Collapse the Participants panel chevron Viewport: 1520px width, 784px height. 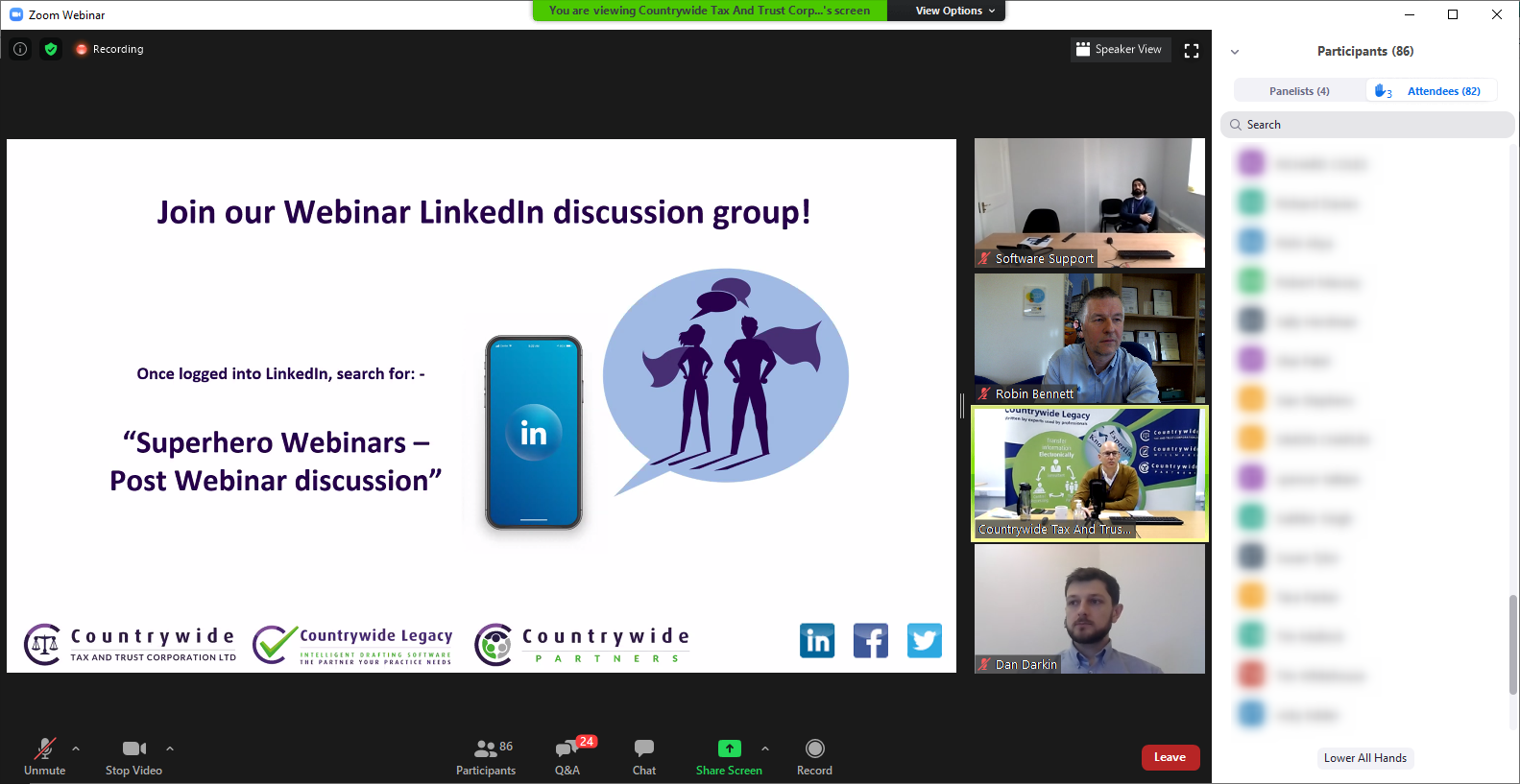[1235, 52]
